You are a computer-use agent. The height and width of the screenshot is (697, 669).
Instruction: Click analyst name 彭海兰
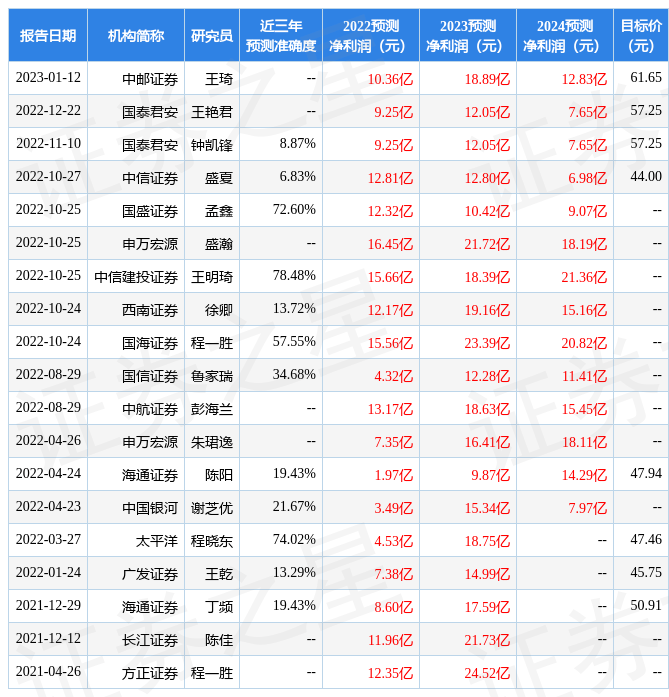tap(212, 409)
